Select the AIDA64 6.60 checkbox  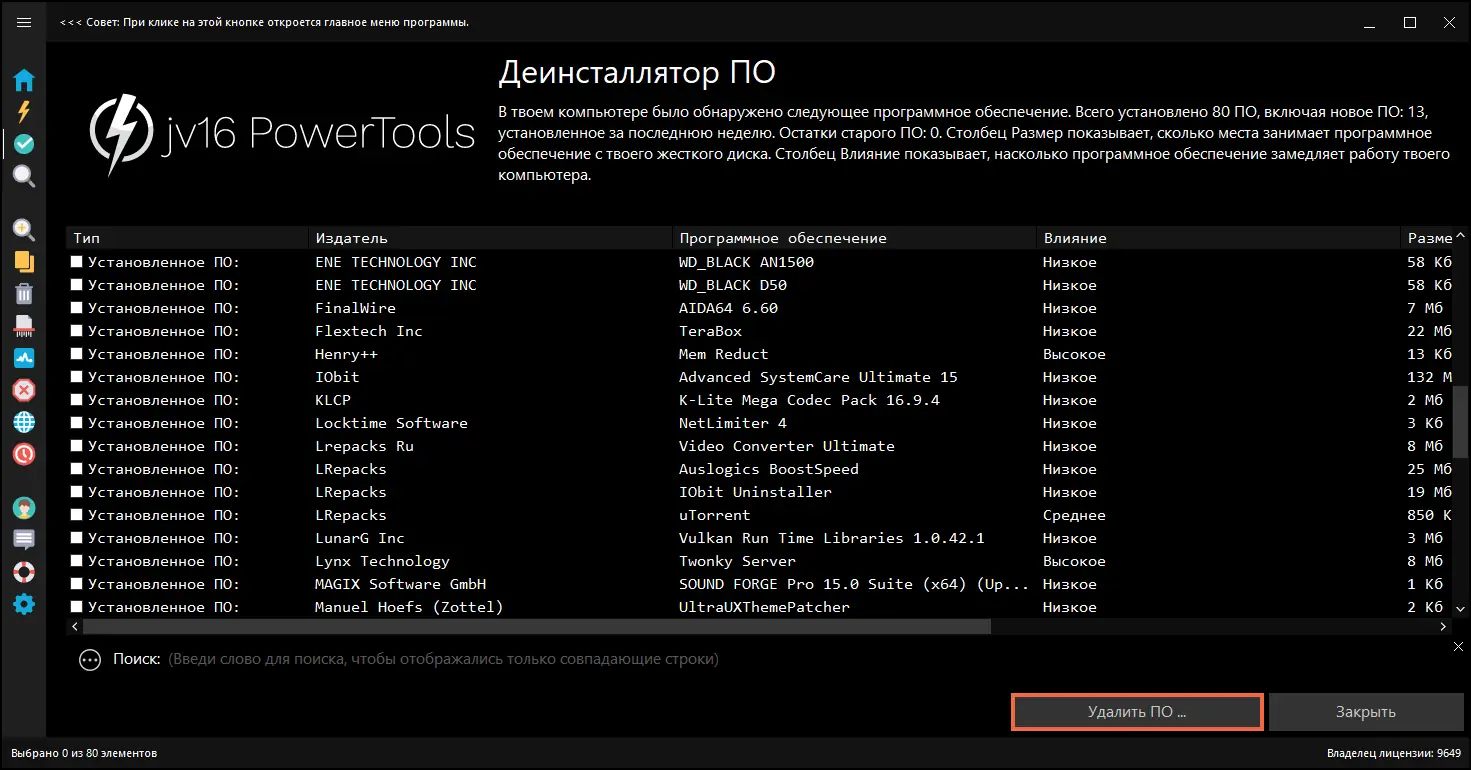pyautogui.click(x=76, y=308)
